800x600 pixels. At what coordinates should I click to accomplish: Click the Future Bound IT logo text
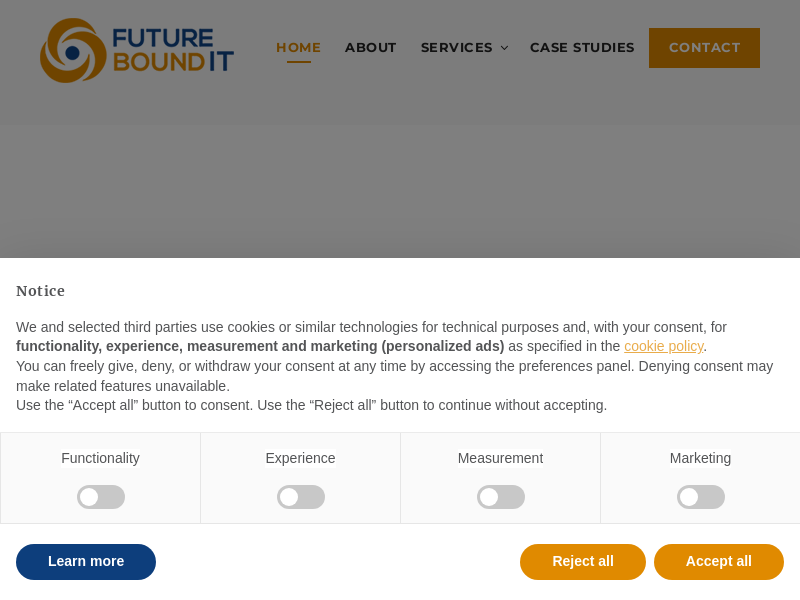(172, 50)
